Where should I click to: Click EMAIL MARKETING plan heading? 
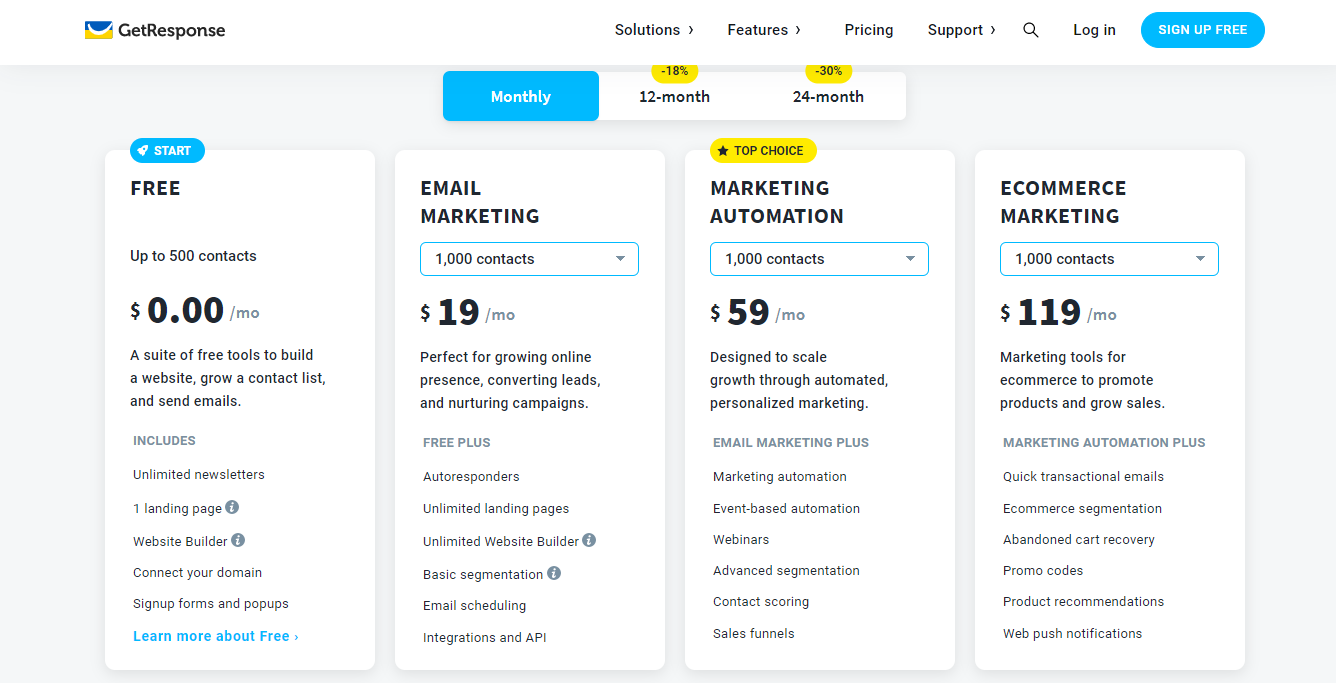tap(480, 202)
